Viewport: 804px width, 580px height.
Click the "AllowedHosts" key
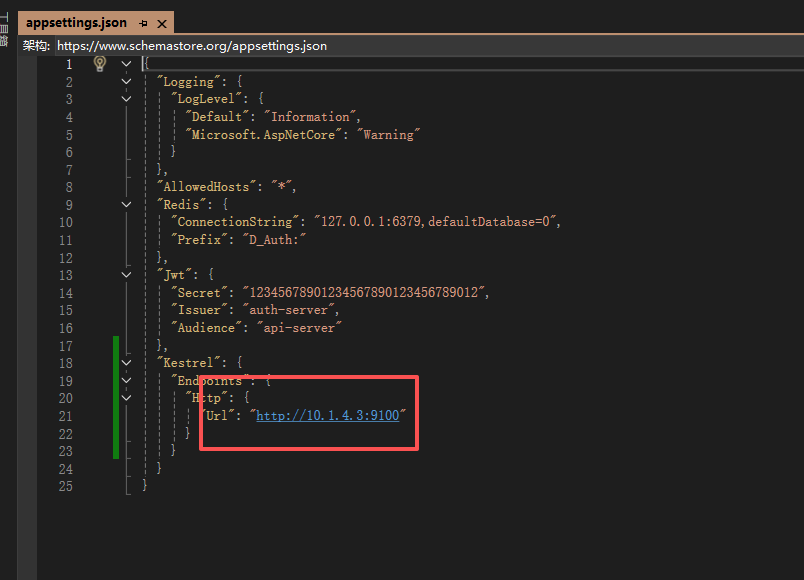click(206, 187)
